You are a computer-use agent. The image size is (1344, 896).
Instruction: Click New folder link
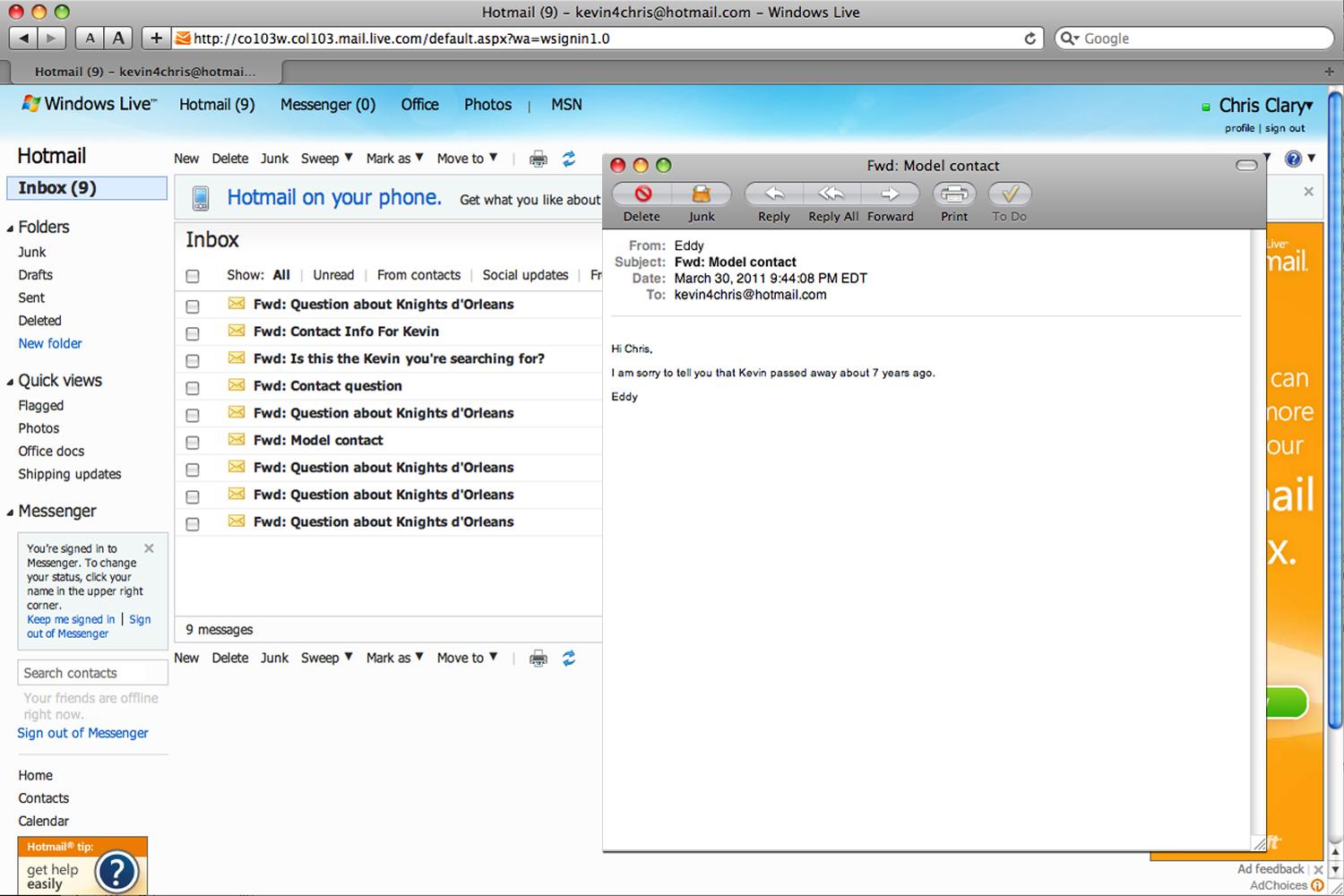pos(50,343)
